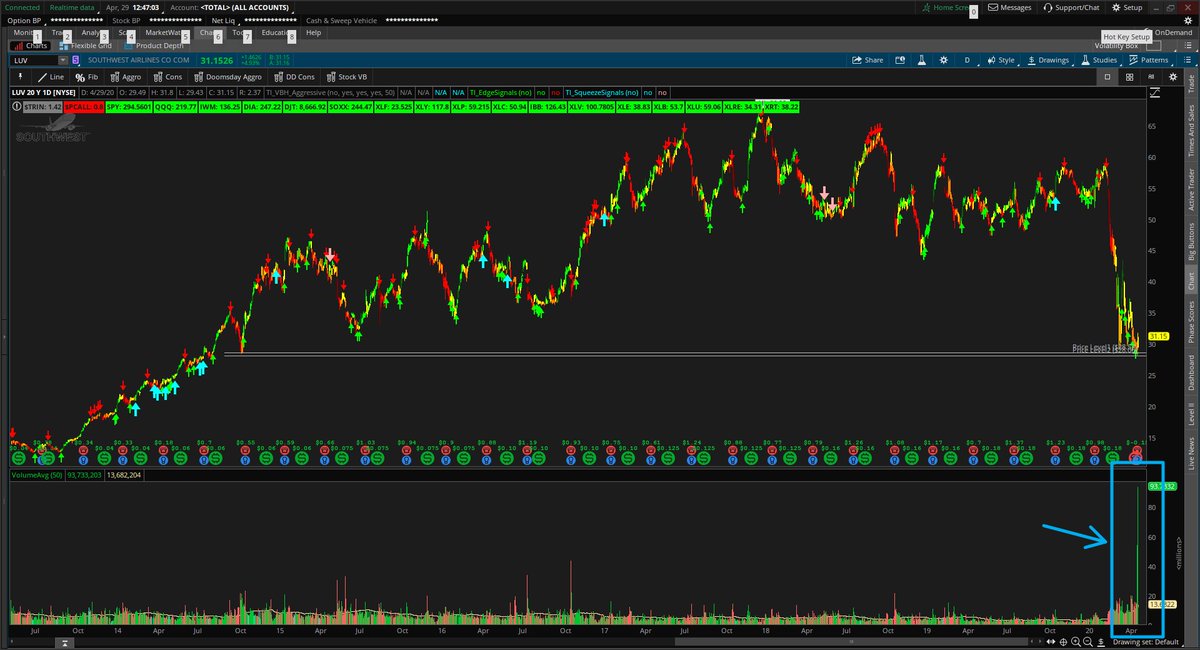Screen dimensions: 1200x650
Task: Open the Active Trader side tab
Action: (1191, 190)
